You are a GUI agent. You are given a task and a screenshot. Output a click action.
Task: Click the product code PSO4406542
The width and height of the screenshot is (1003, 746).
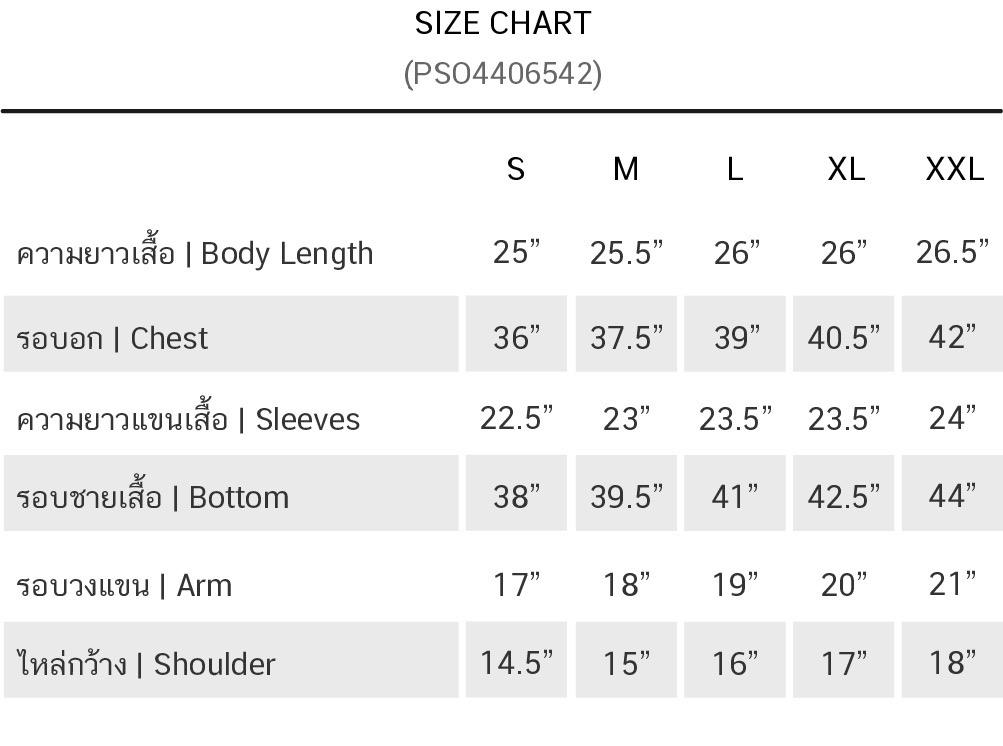pyautogui.click(x=502, y=74)
